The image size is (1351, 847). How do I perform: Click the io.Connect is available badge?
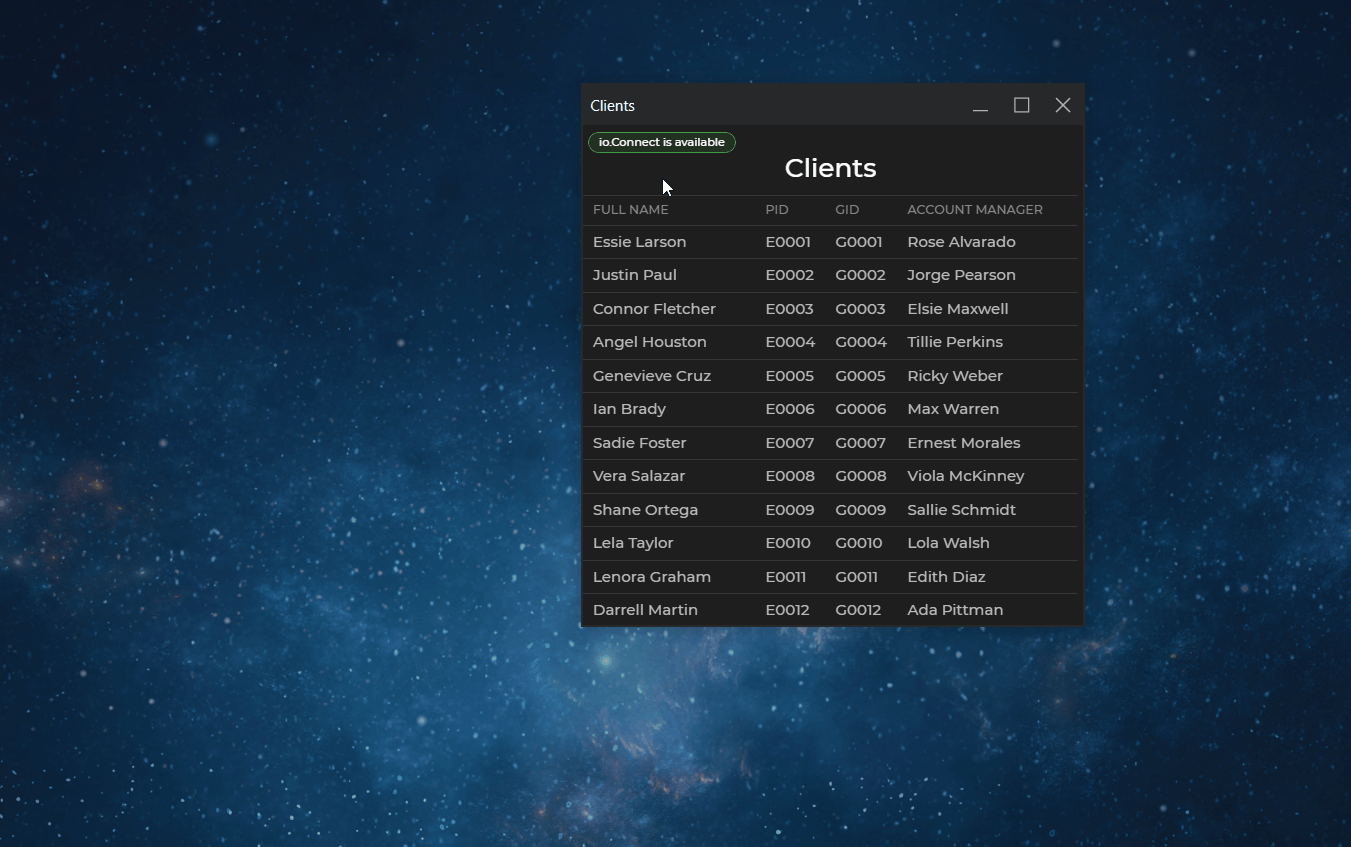pos(661,142)
